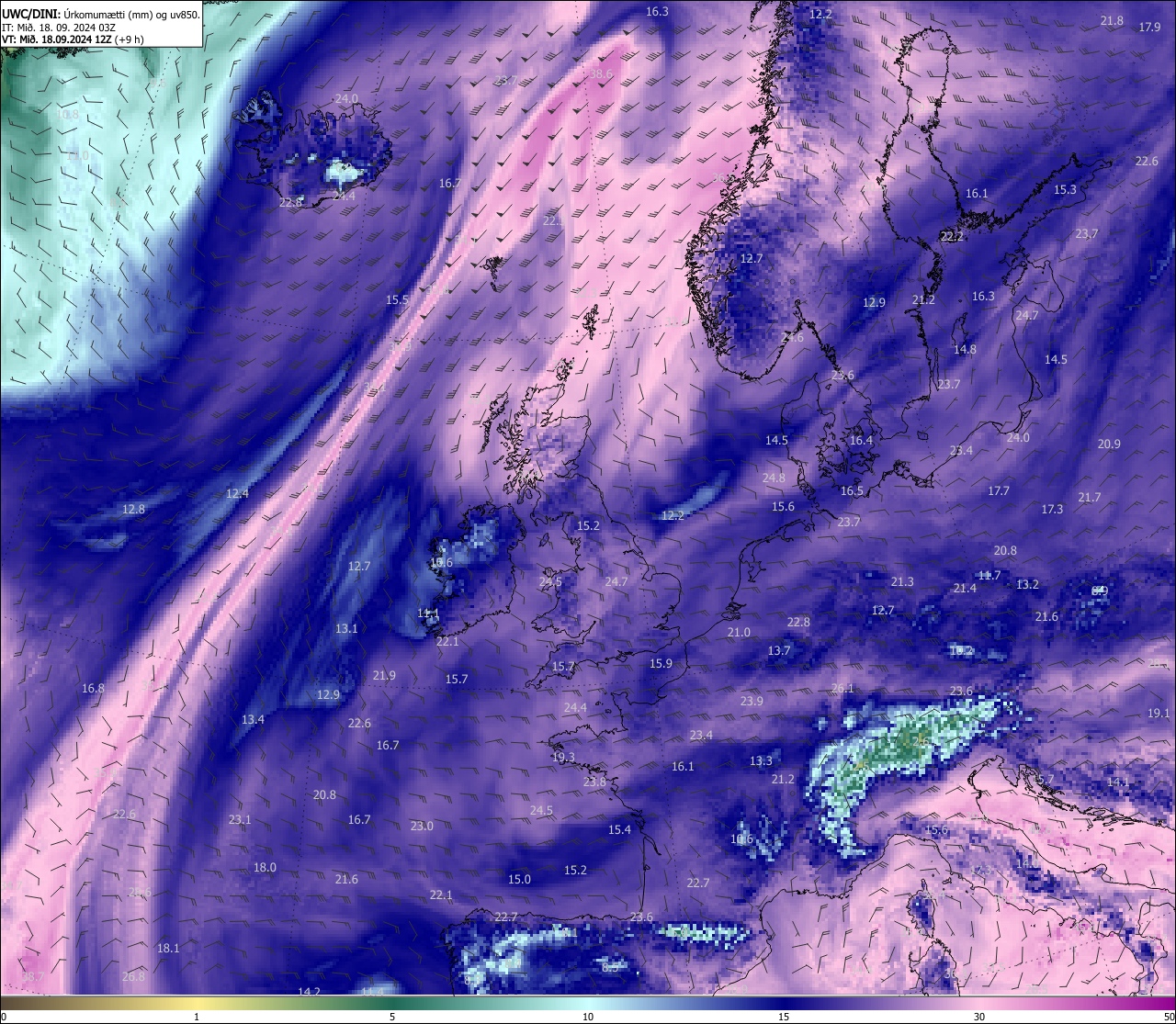Click the colorbar tick label 30
The height and width of the screenshot is (1024, 1176).
pos(979,1017)
